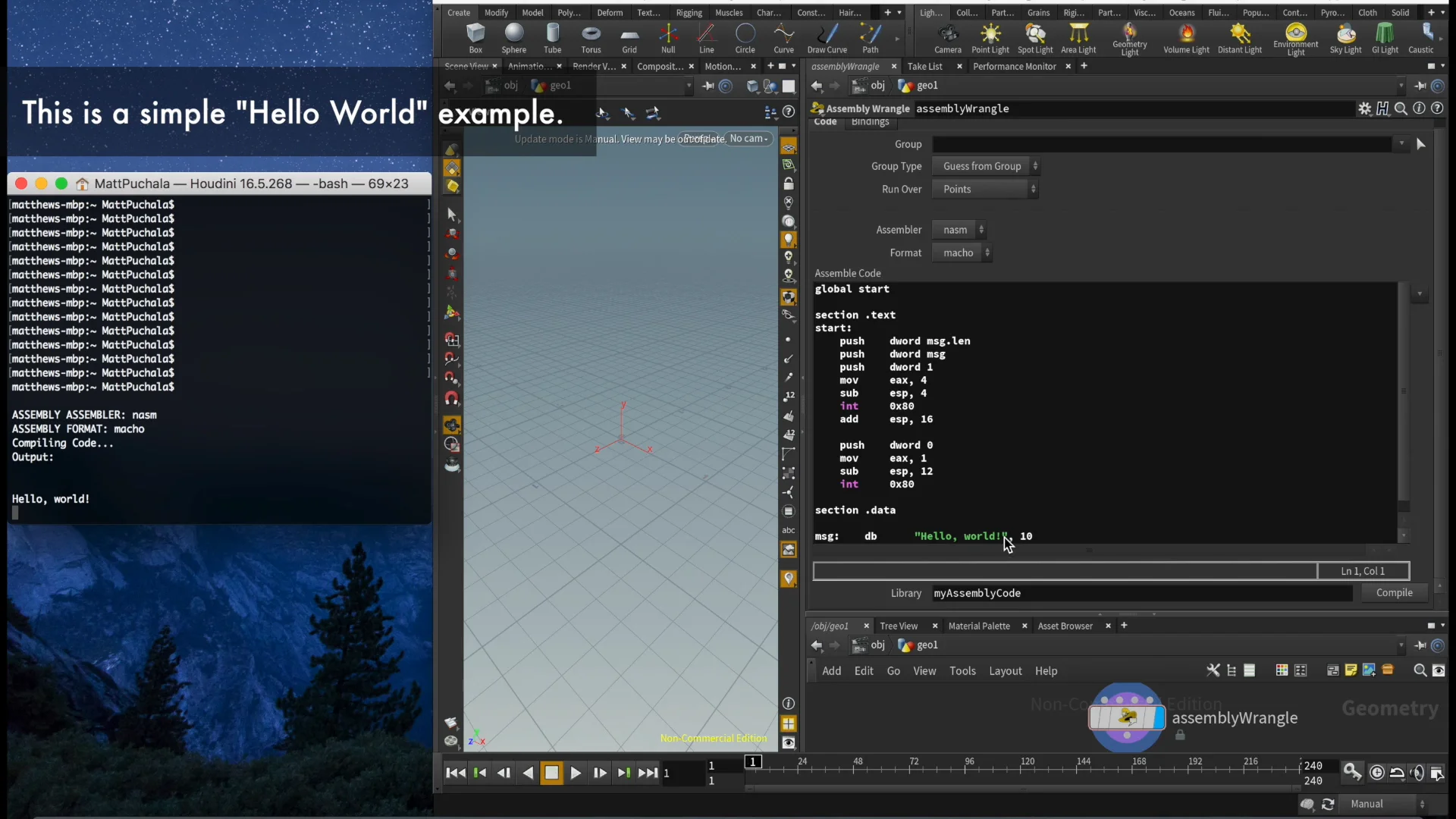Click the Group input field
The height and width of the screenshot is (819, 1456).
tap(1163, 144)
